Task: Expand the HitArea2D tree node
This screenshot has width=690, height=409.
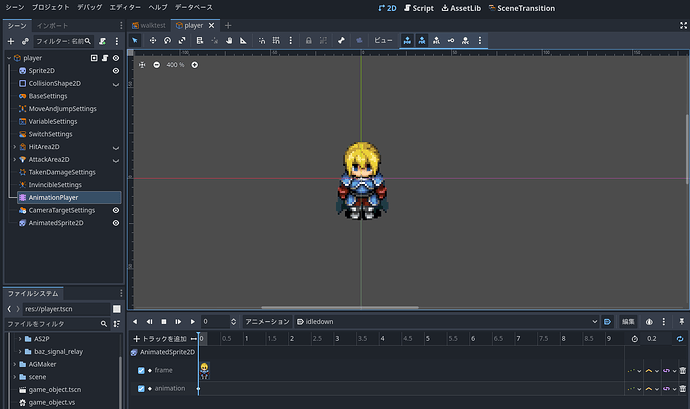Action: 15,147
